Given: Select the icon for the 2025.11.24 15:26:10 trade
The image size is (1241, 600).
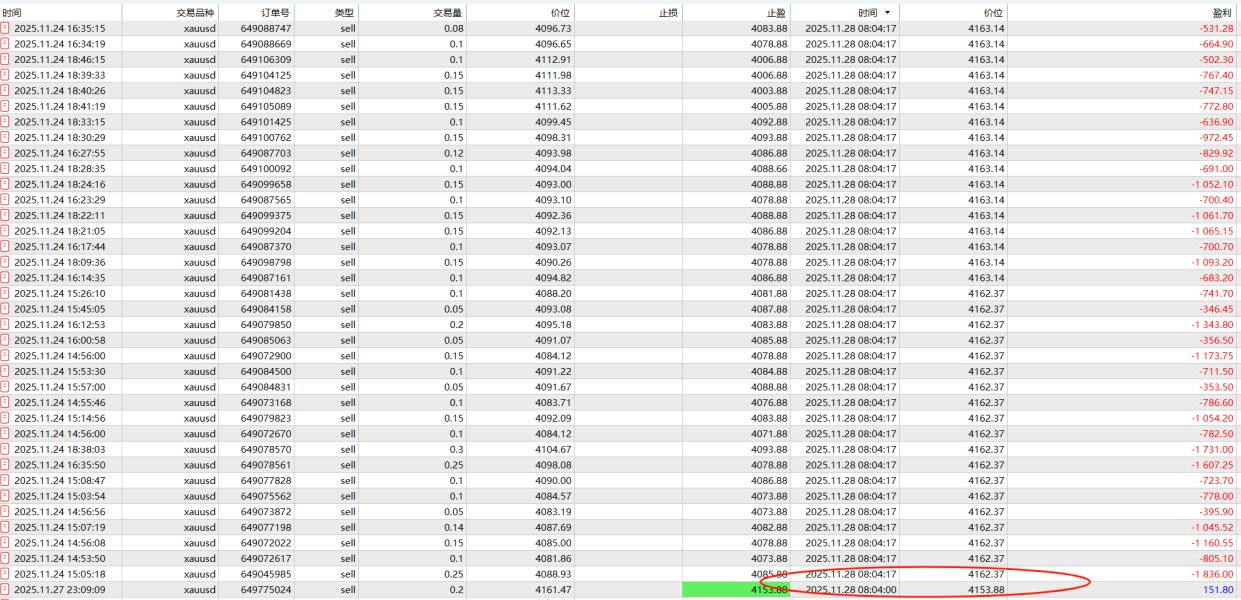Looking at the screenshot, I should [5, 293].
